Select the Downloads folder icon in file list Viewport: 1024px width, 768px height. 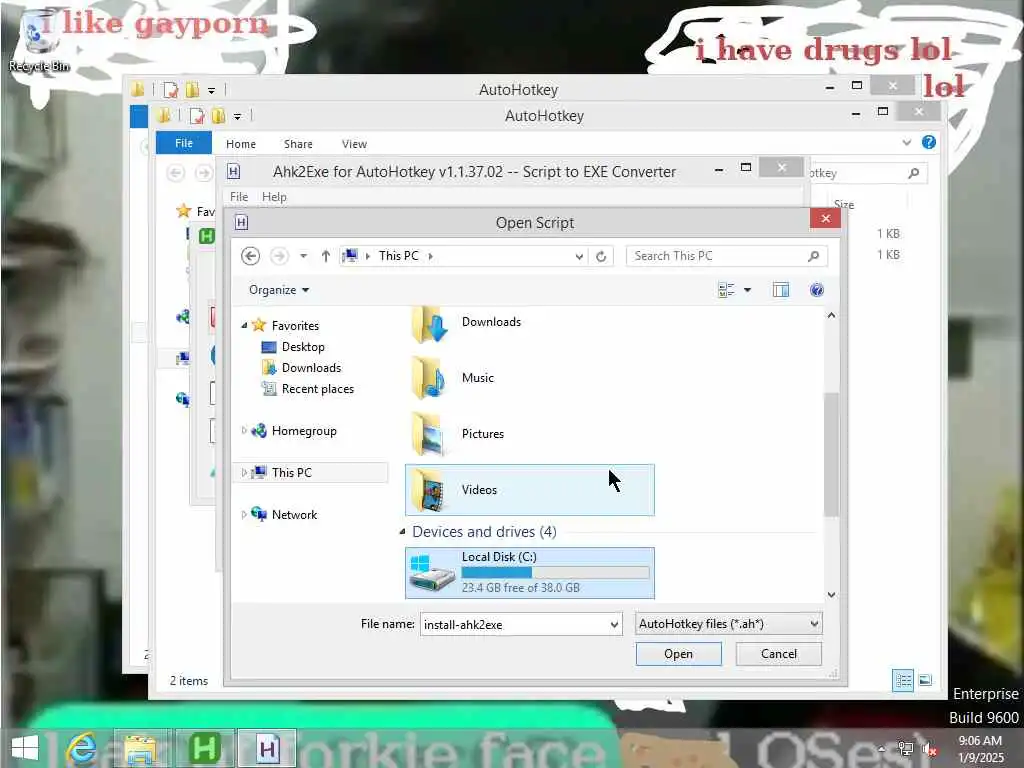pyautogui.click(x=429, y=325)
